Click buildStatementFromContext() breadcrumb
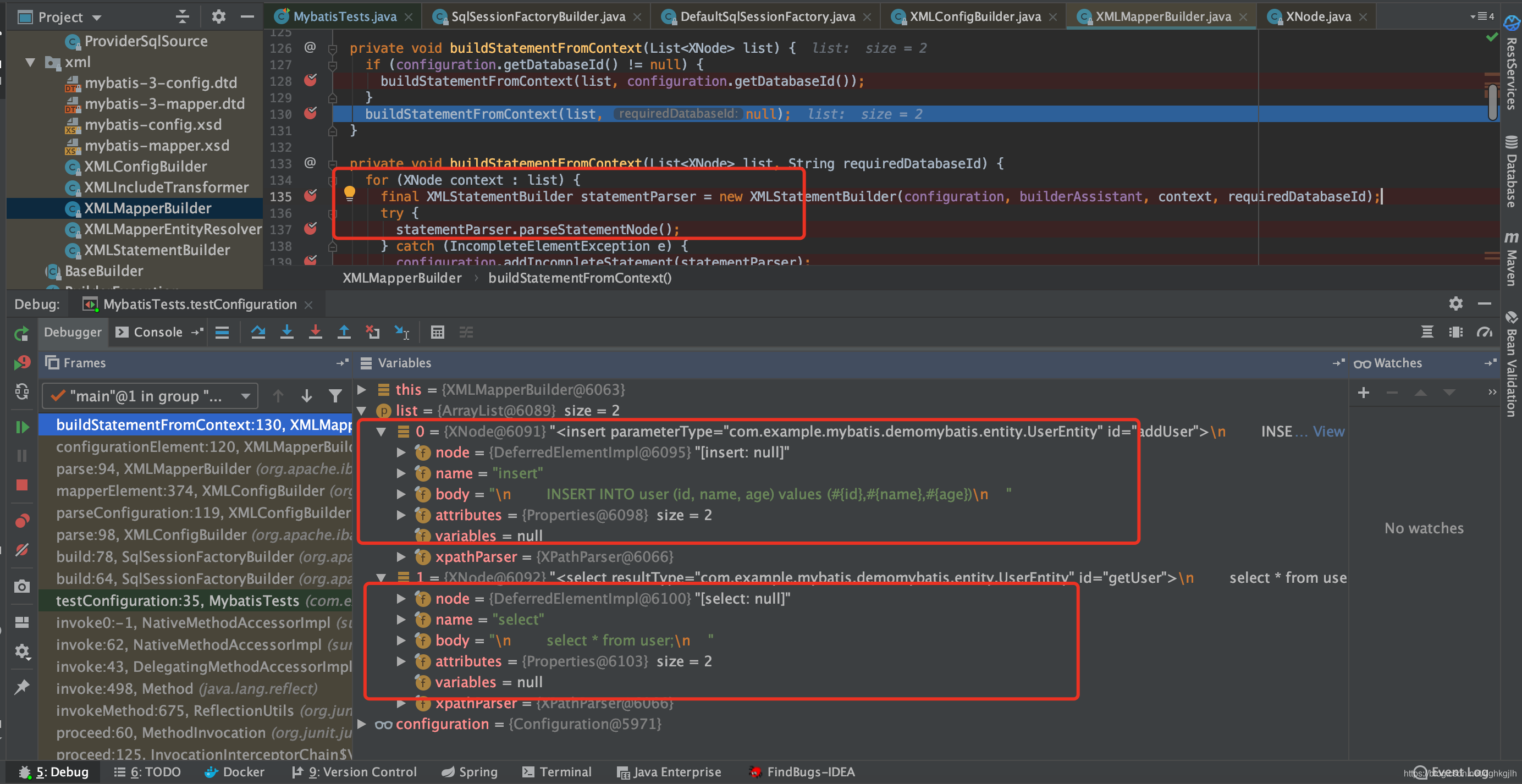This screenshot has height=784, width=1522. point(580,278)
